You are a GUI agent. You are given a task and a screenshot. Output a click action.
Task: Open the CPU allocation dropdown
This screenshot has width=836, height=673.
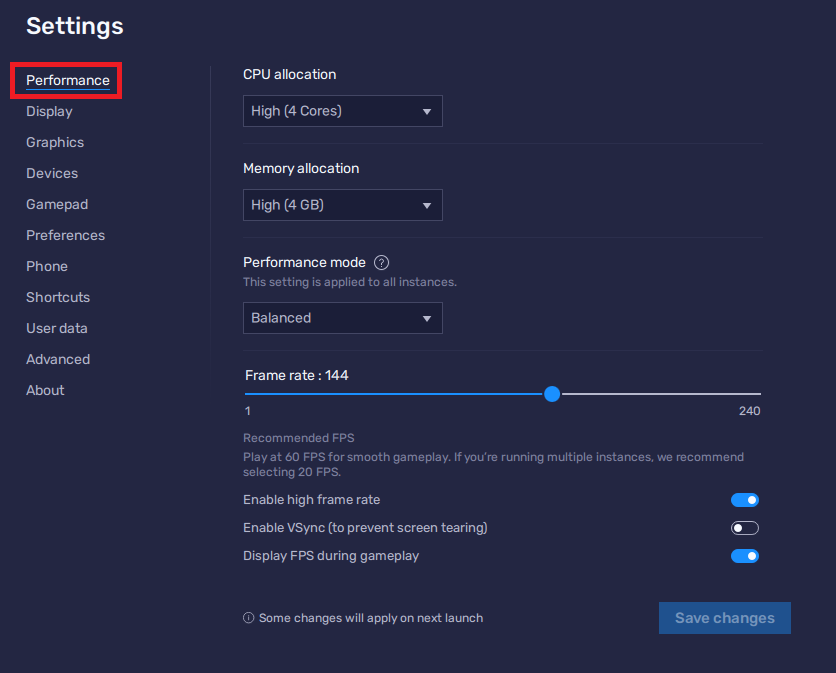(x=342, y=111)
